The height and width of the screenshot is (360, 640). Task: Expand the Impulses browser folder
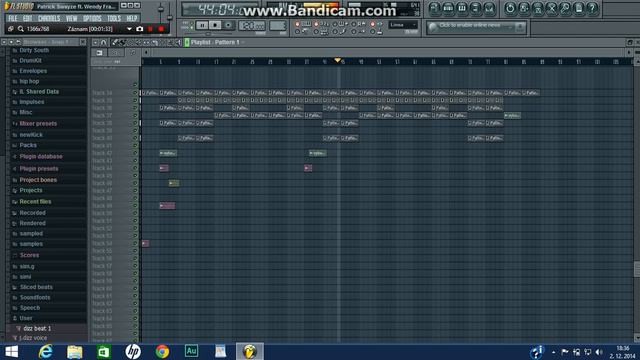click(31, 102)
